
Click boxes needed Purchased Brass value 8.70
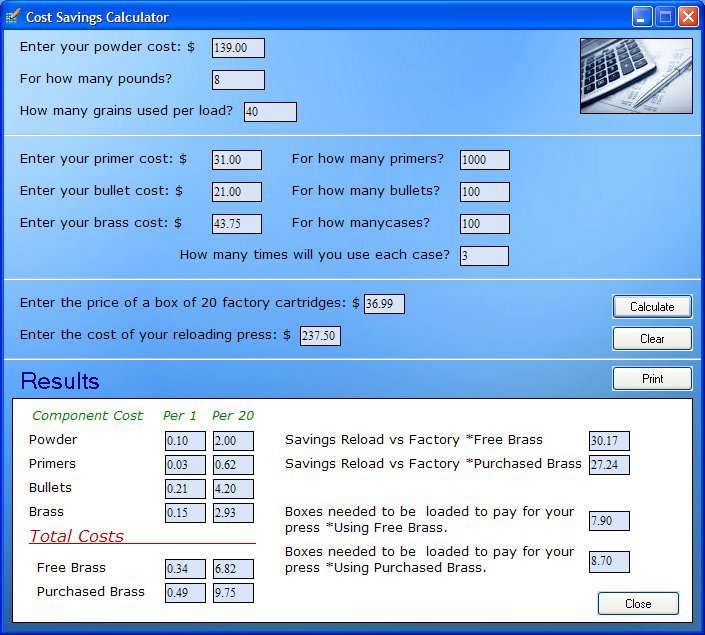click(609, 561)
